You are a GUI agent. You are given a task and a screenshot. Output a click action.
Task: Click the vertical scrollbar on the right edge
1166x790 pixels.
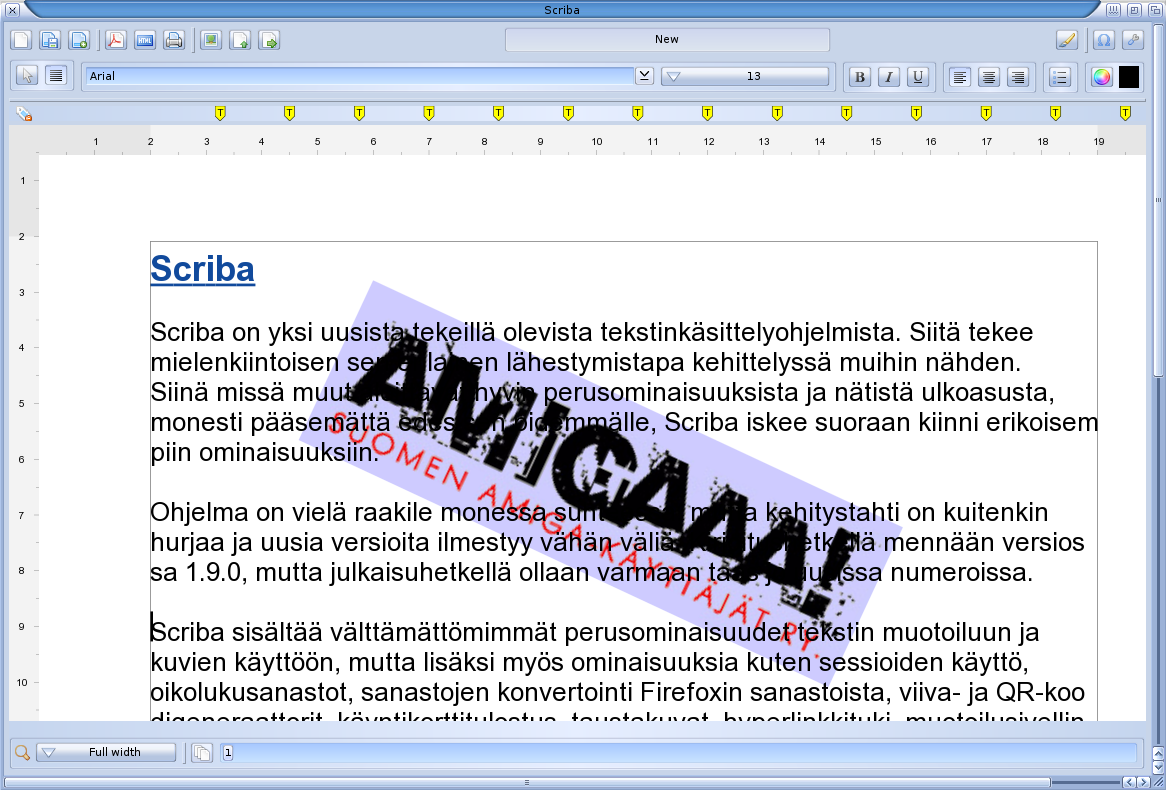(x=1158, y=201)
